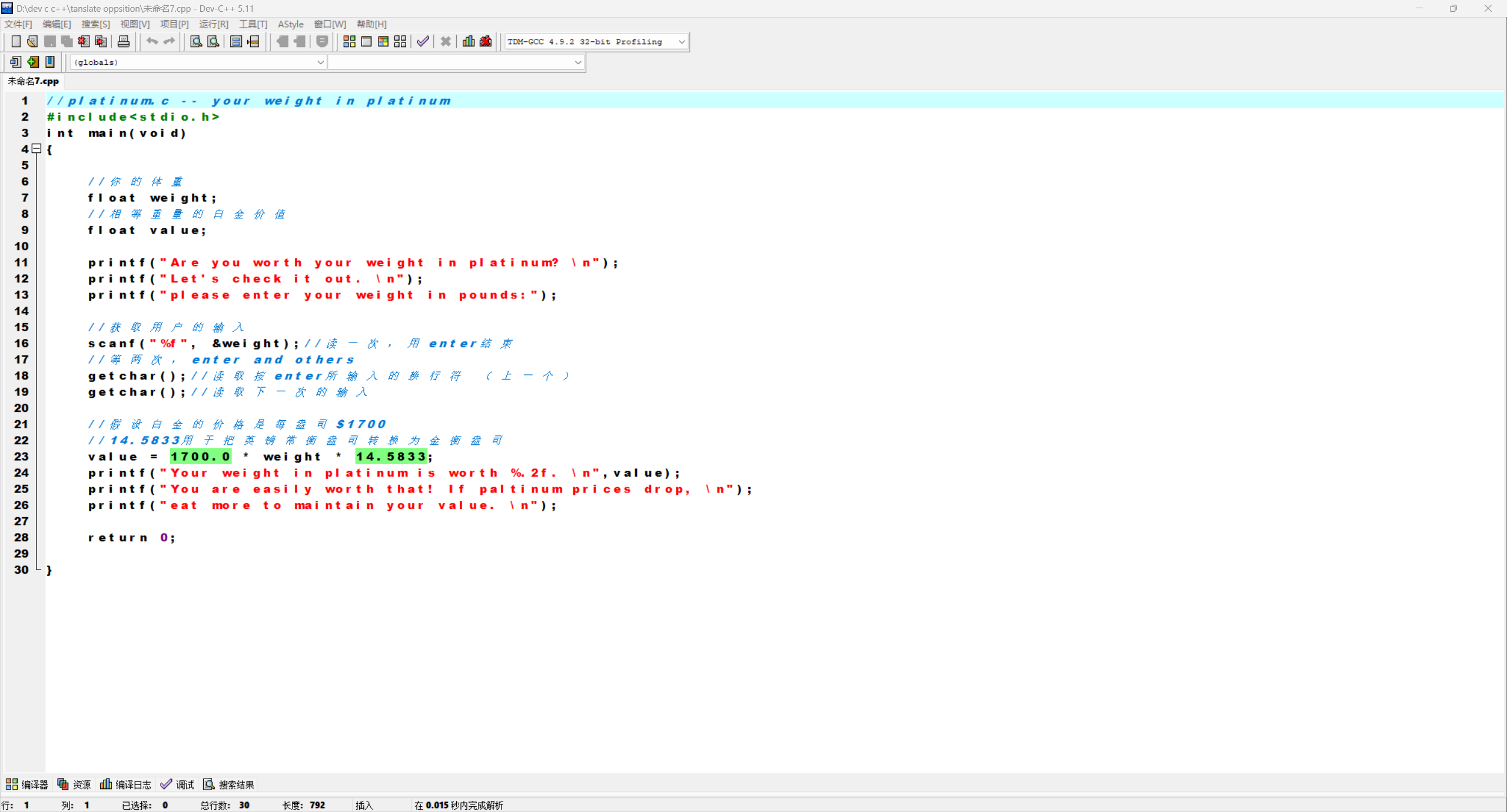Open the Profile analysis bar chart icon

[469, 41]
